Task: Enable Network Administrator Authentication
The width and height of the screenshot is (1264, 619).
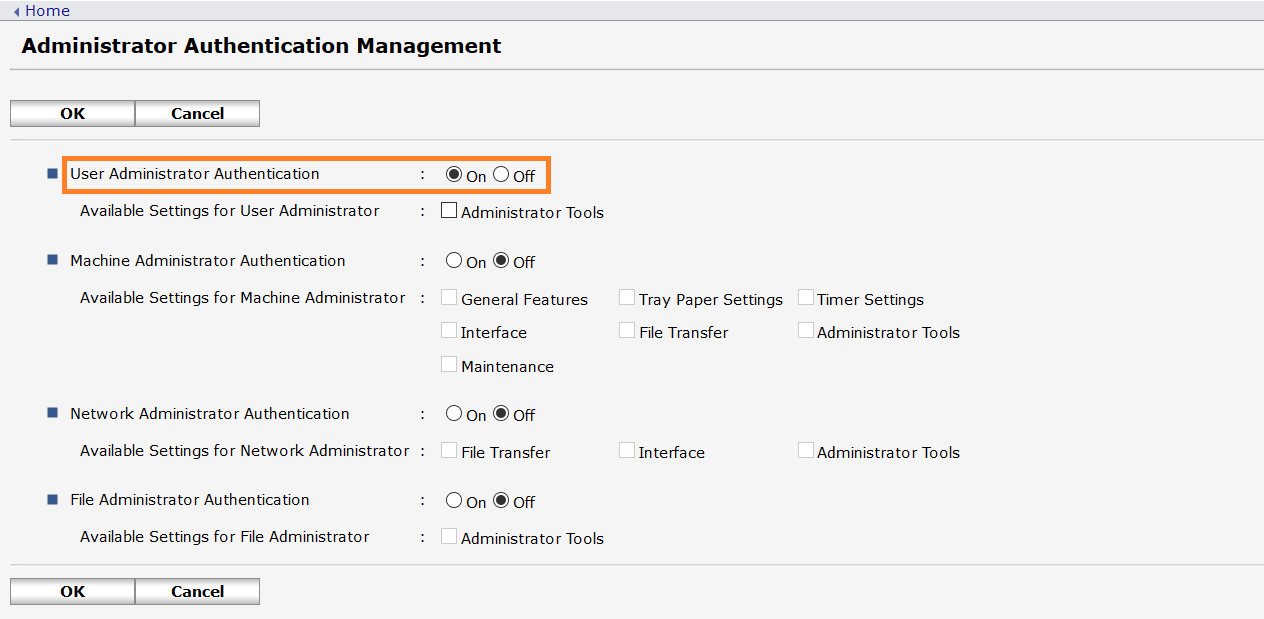Action: (x=453, y=413)
